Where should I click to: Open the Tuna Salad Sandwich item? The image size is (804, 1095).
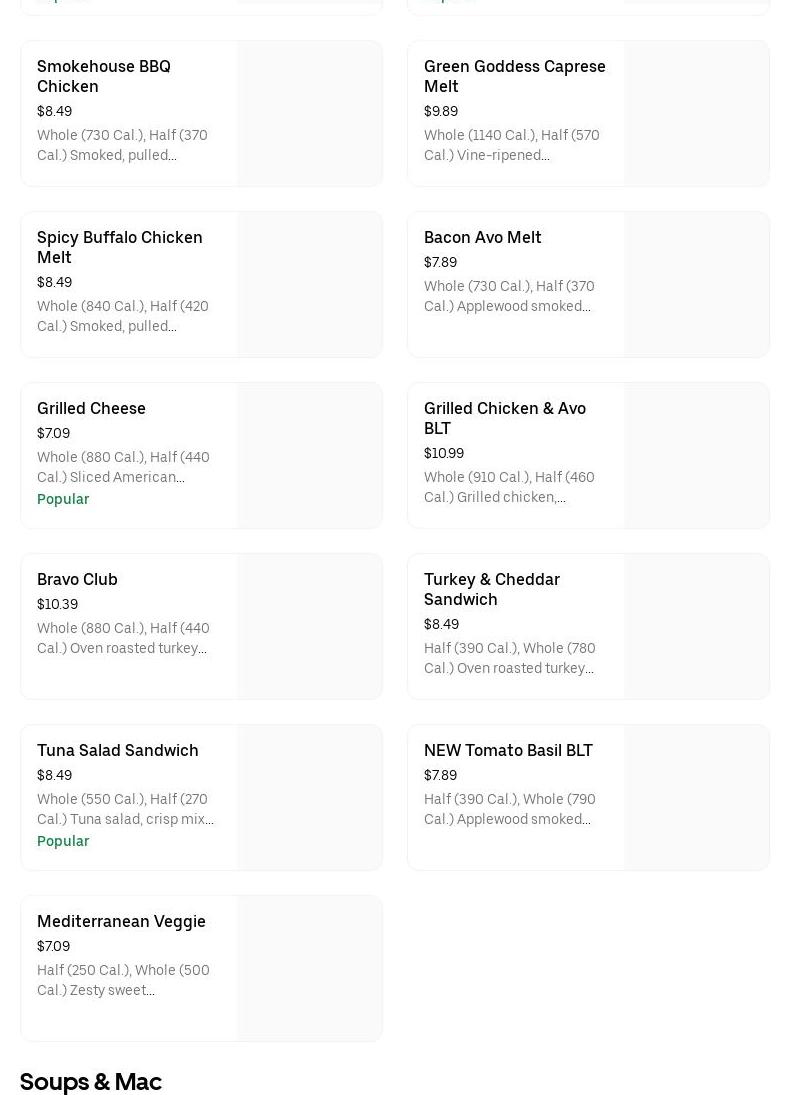(x=117, y=750)
